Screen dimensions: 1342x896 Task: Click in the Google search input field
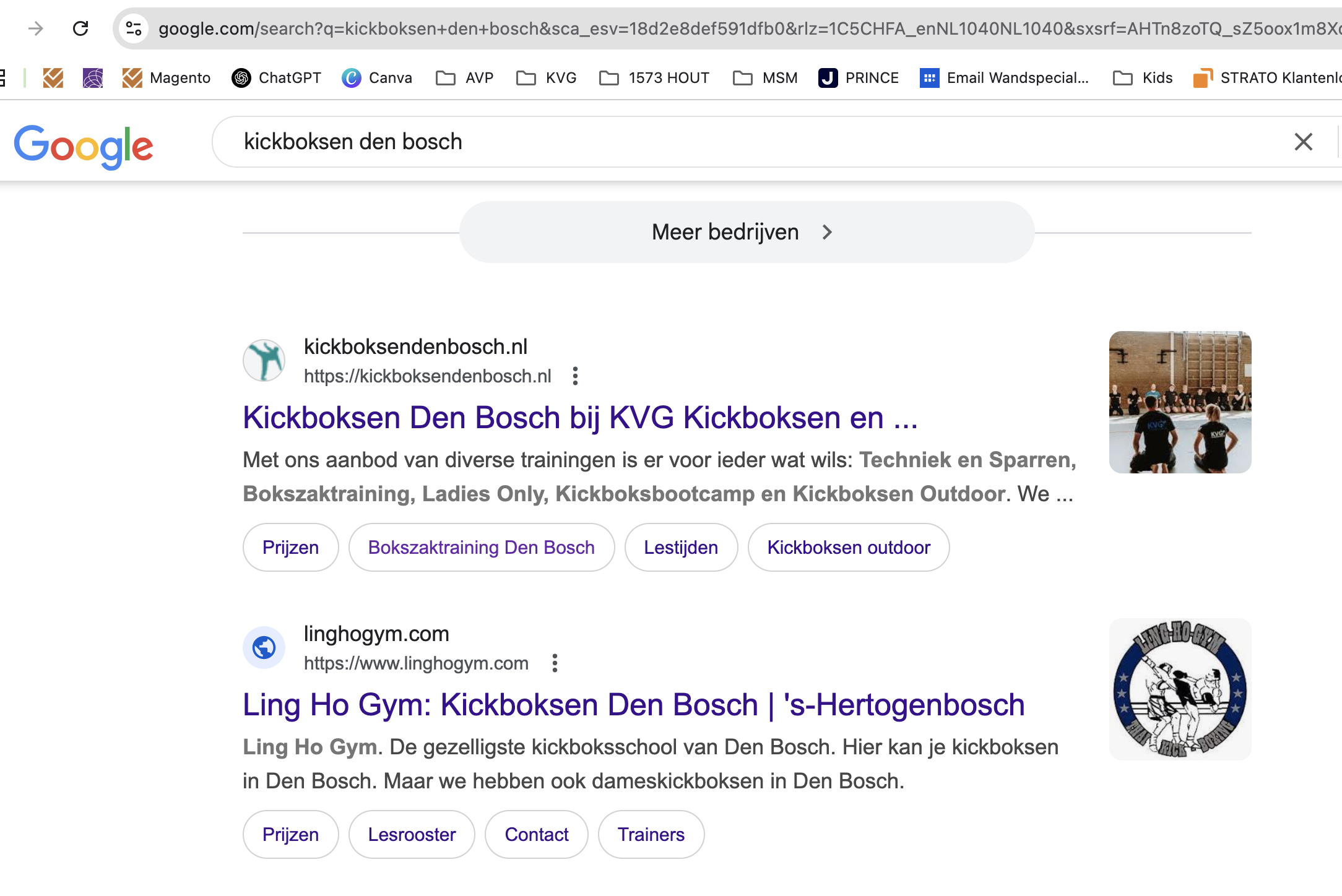point(743,142)
